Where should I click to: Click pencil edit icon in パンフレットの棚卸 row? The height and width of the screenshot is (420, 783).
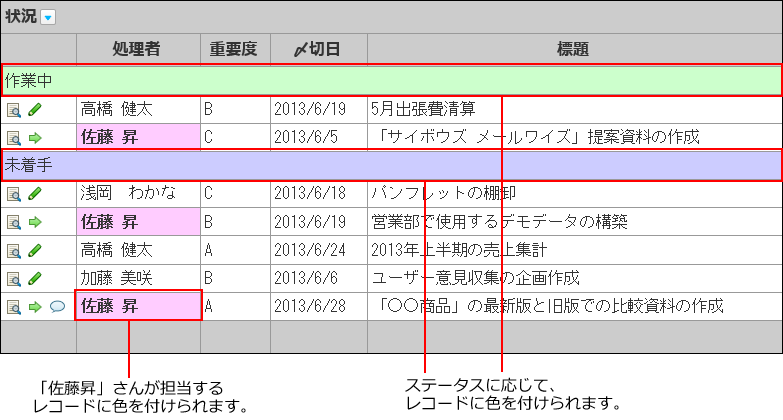point(34,194)
